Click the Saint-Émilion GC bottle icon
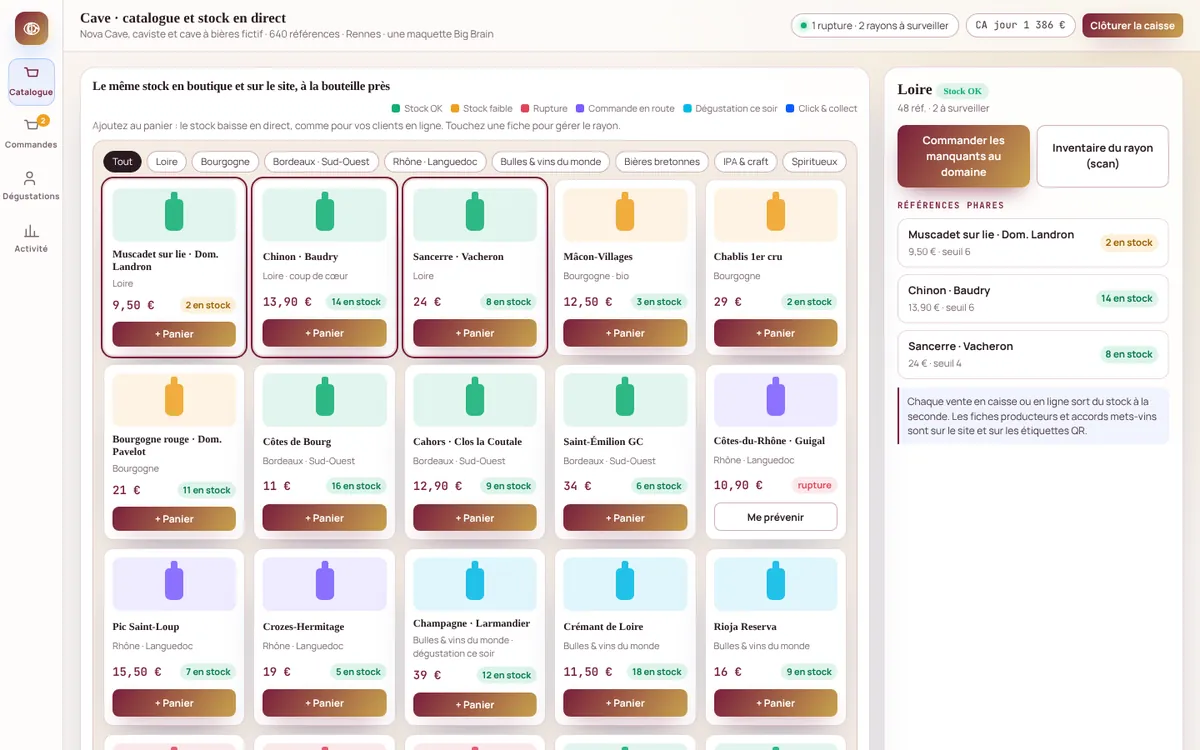The height and width of the screenshot is (750, 1200). (x=625, y=397)
